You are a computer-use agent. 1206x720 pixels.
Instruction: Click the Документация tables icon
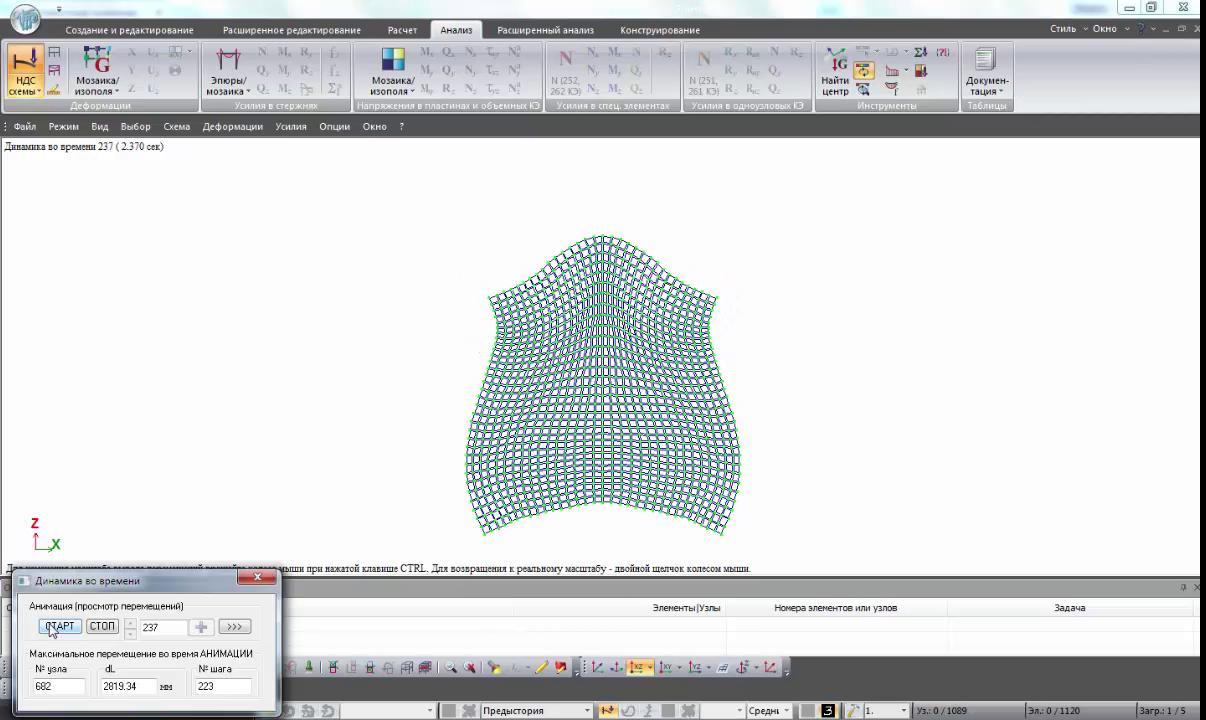986,70
